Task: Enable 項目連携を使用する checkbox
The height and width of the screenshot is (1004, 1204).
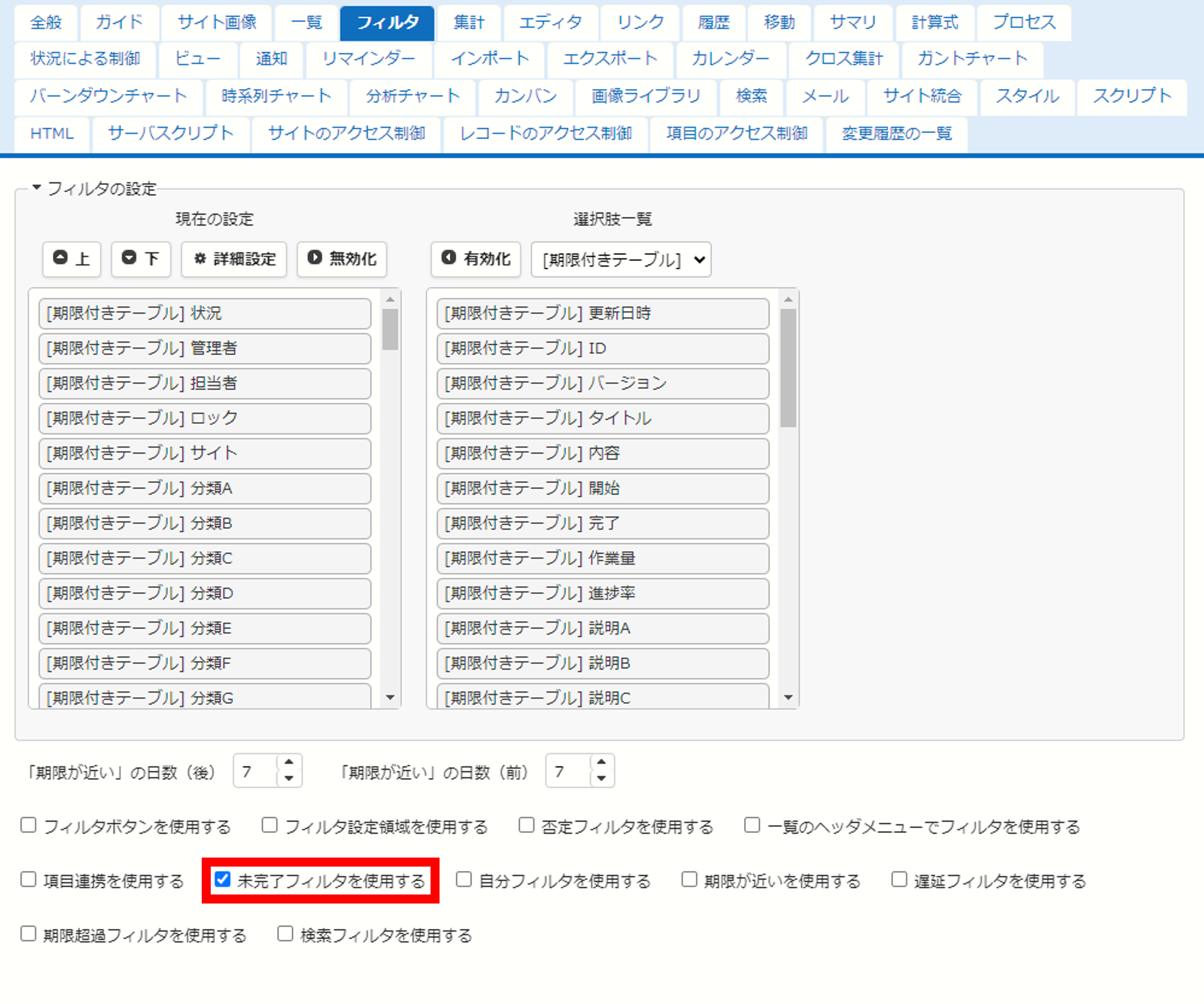Action: point(29,879)
